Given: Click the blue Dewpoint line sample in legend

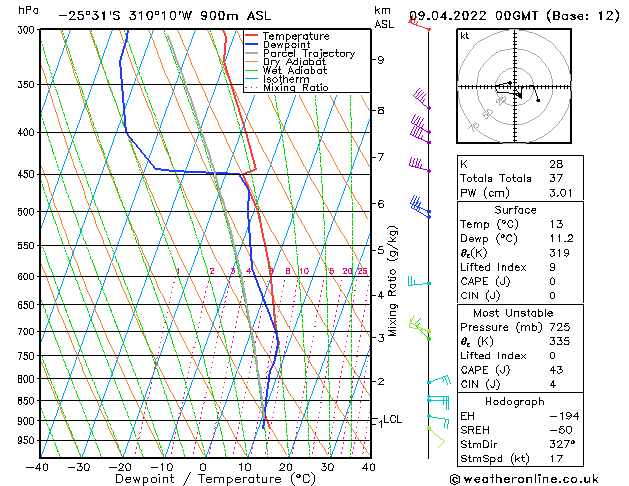Looking at the screenshot, I should (x=252, y=45).
